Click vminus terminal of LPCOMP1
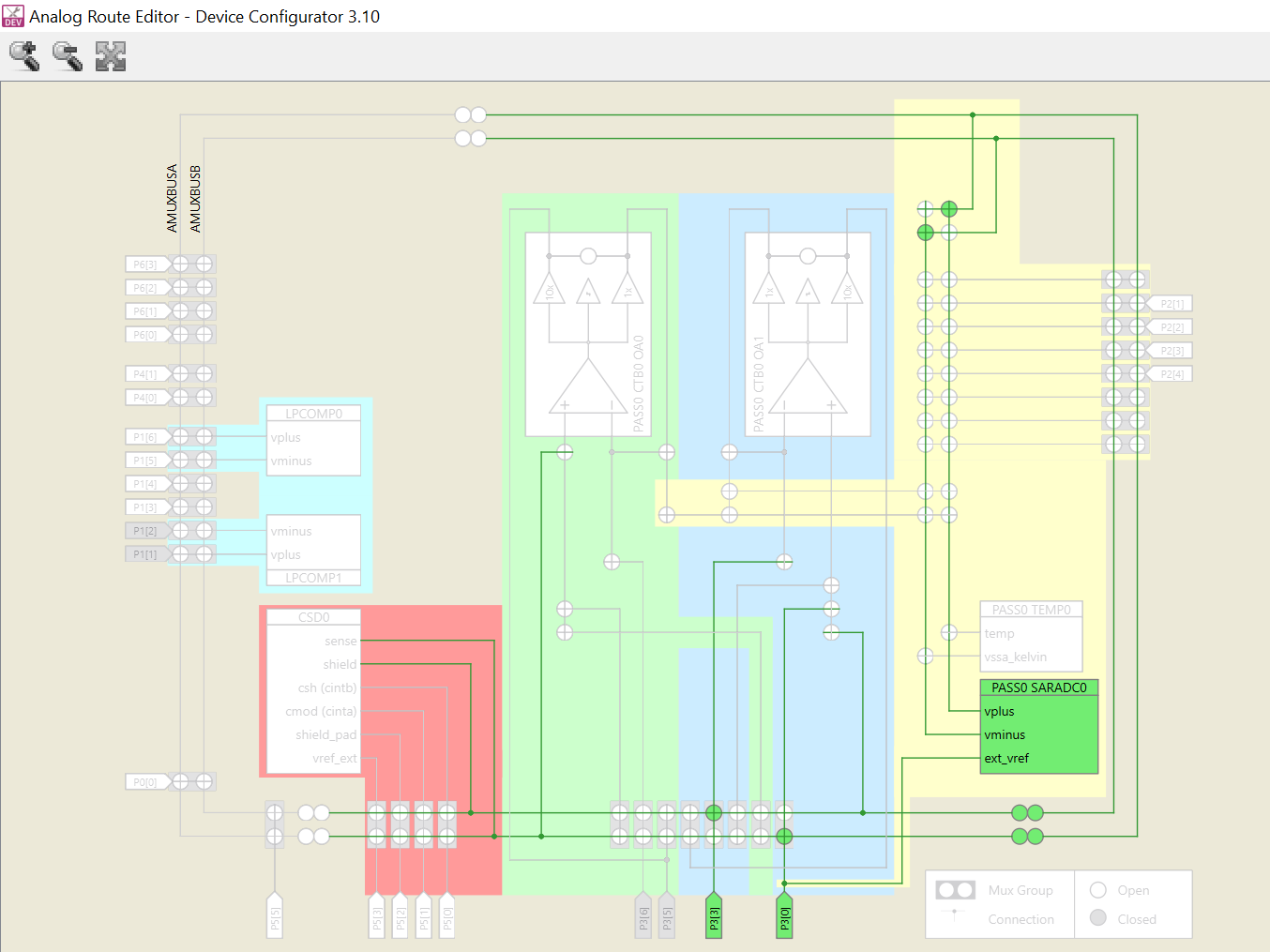The width and height of the screenshot is (1270, 952). (291, 531)
